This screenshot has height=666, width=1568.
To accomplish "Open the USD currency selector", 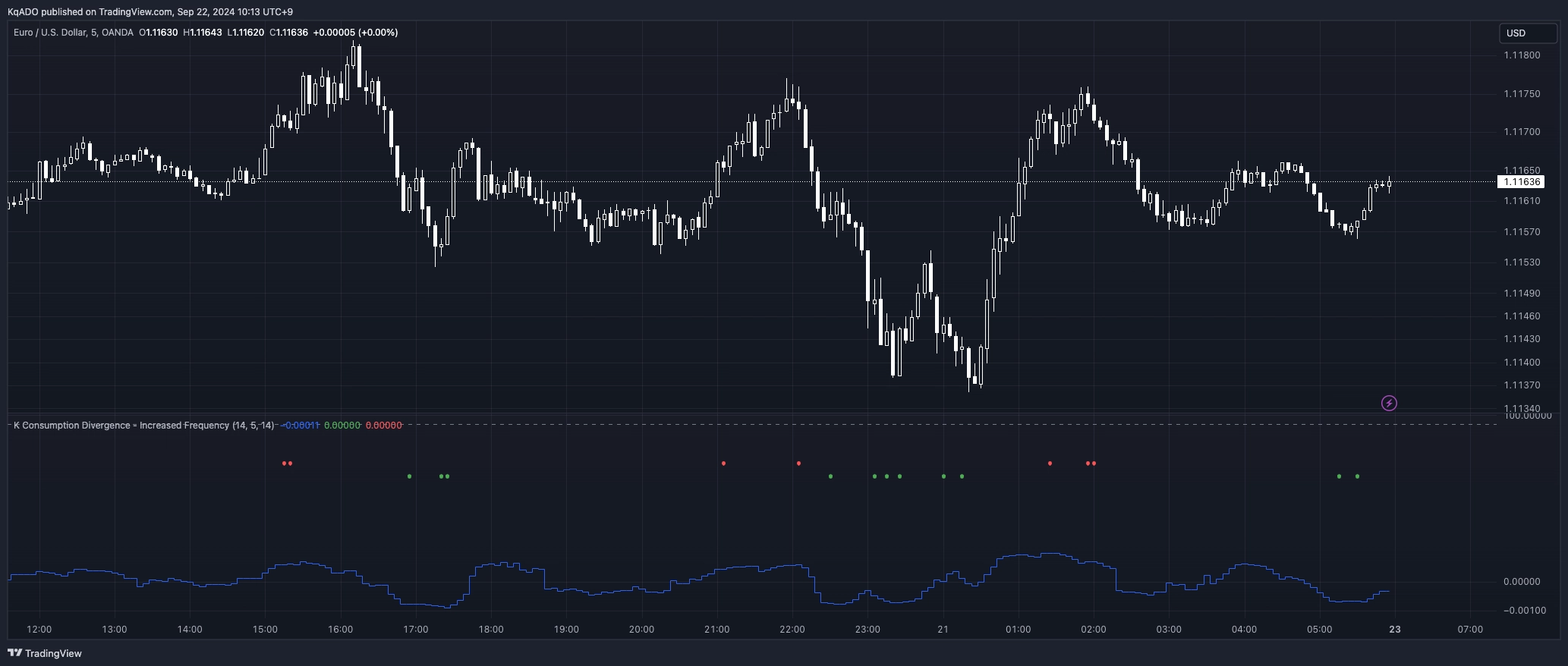I will (1526, 33).
